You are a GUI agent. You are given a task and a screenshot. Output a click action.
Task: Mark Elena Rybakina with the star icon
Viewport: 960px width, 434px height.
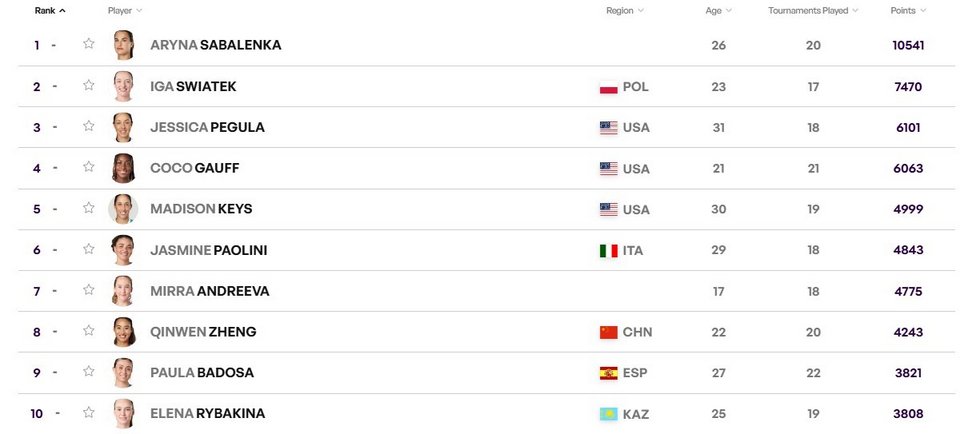[x=89, y=412]
